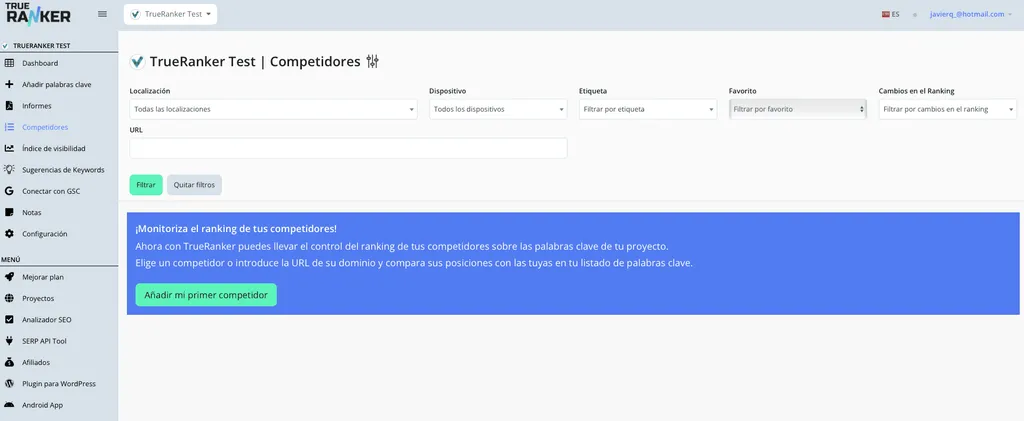Open Filtrar por etiqueta dropdown
This screenshot has width=1024, height=421.
coord(648,109)
